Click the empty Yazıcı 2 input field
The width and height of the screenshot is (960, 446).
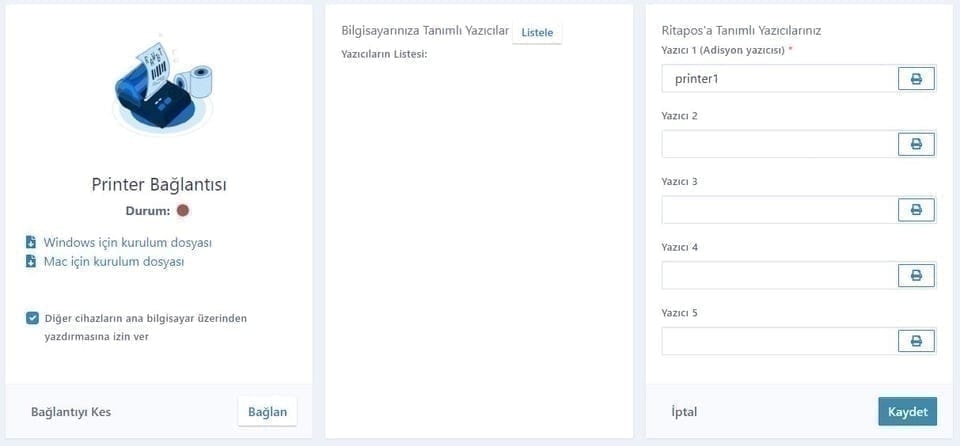(x=779, y=145)
